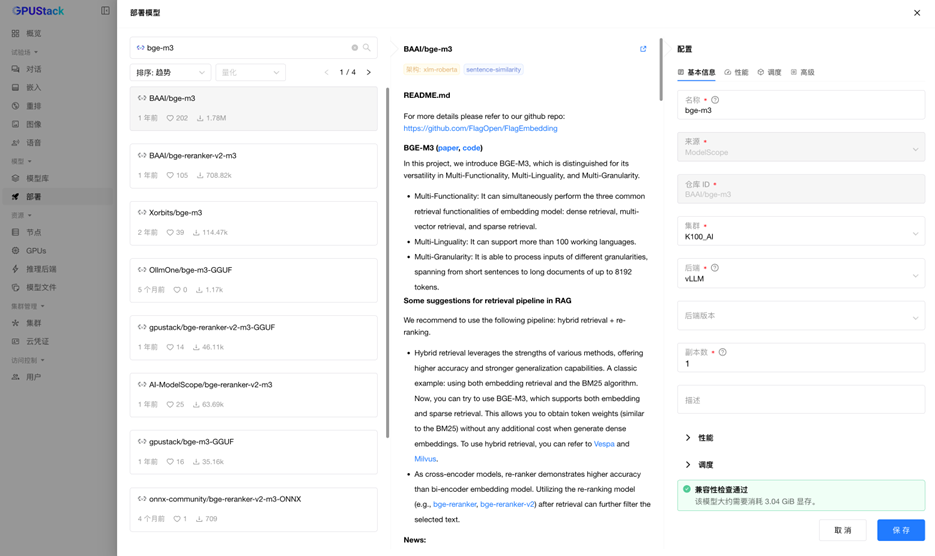The height and width of the screenshot is (556, 935).
Task: Open the bge-reranker-v2 link
Action: pos(508,504)
